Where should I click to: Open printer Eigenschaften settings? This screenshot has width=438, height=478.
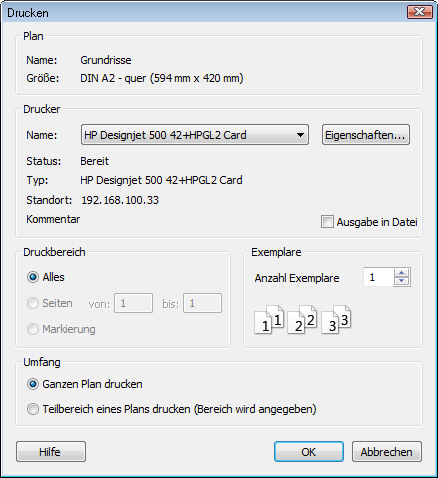coord(365,135)
